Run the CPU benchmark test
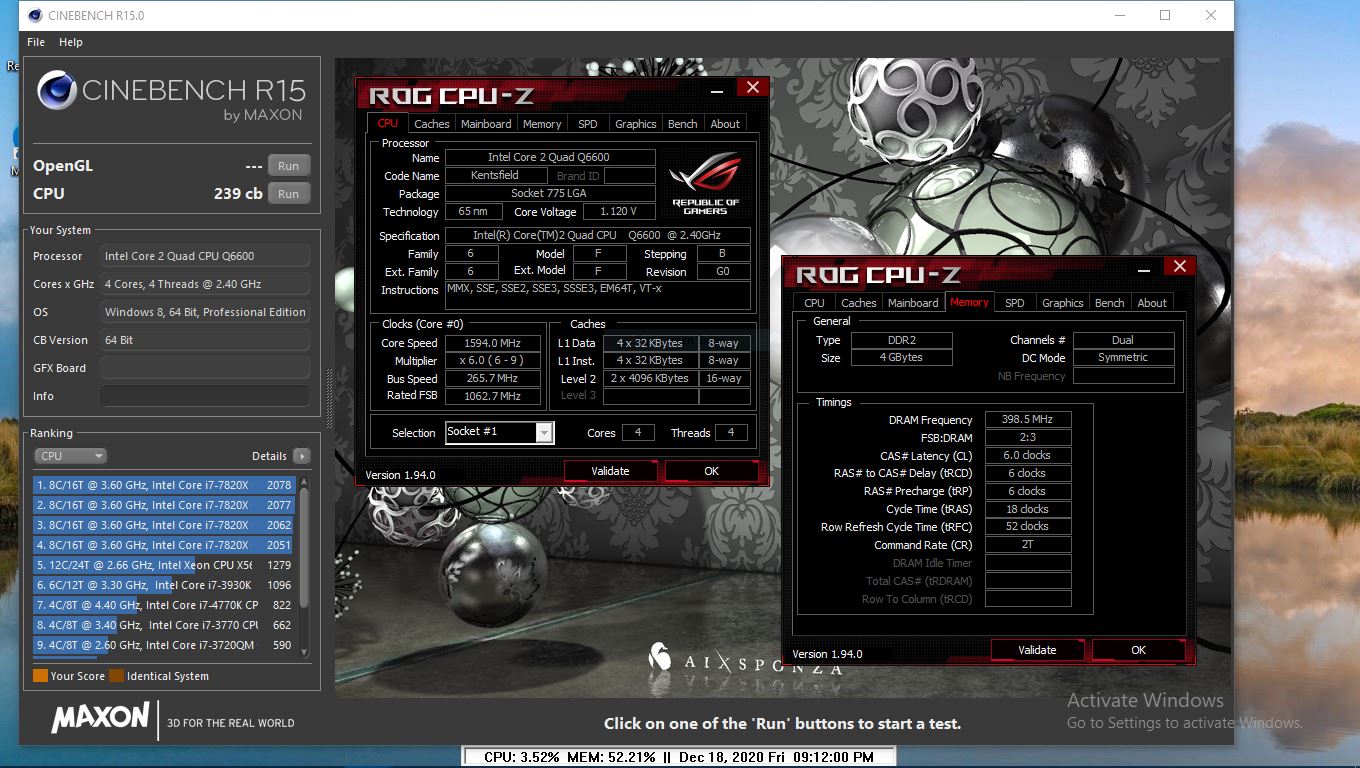The image size is (1360, 768). tap(288, 194)
